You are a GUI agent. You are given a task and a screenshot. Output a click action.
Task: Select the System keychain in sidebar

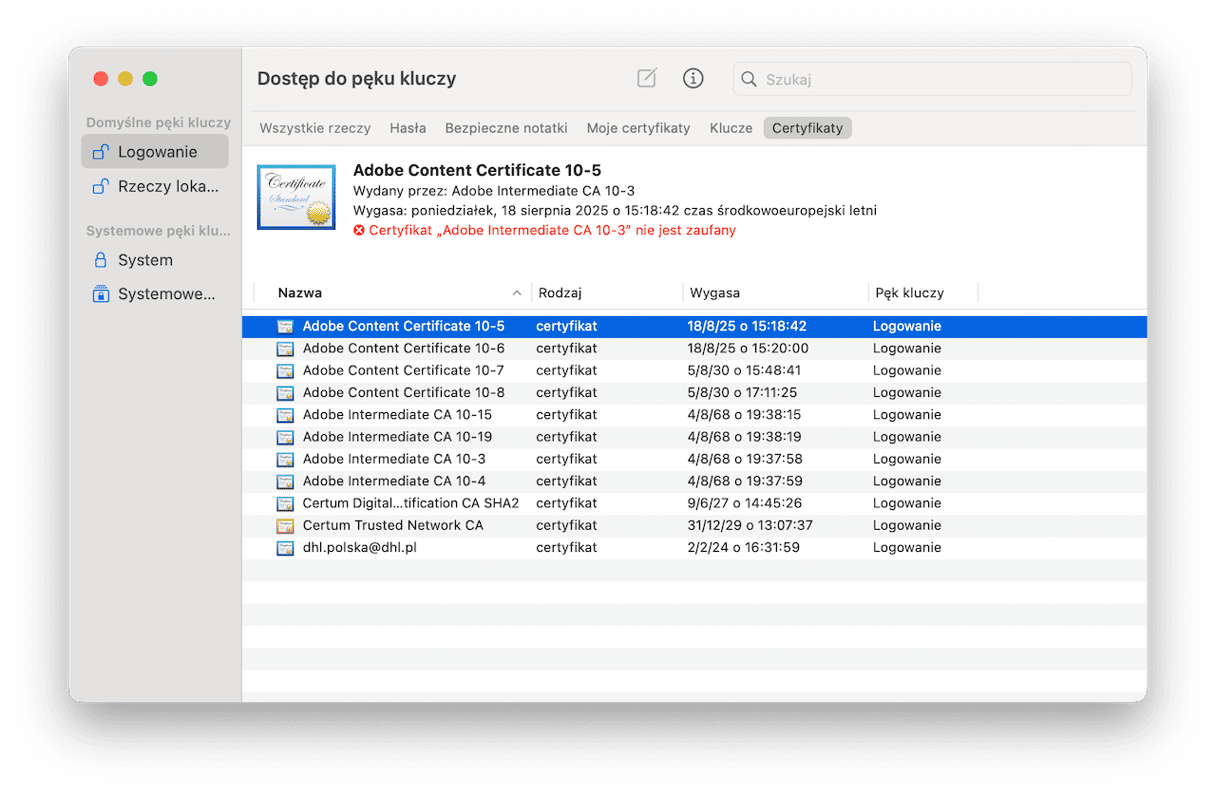pos(155,260)
